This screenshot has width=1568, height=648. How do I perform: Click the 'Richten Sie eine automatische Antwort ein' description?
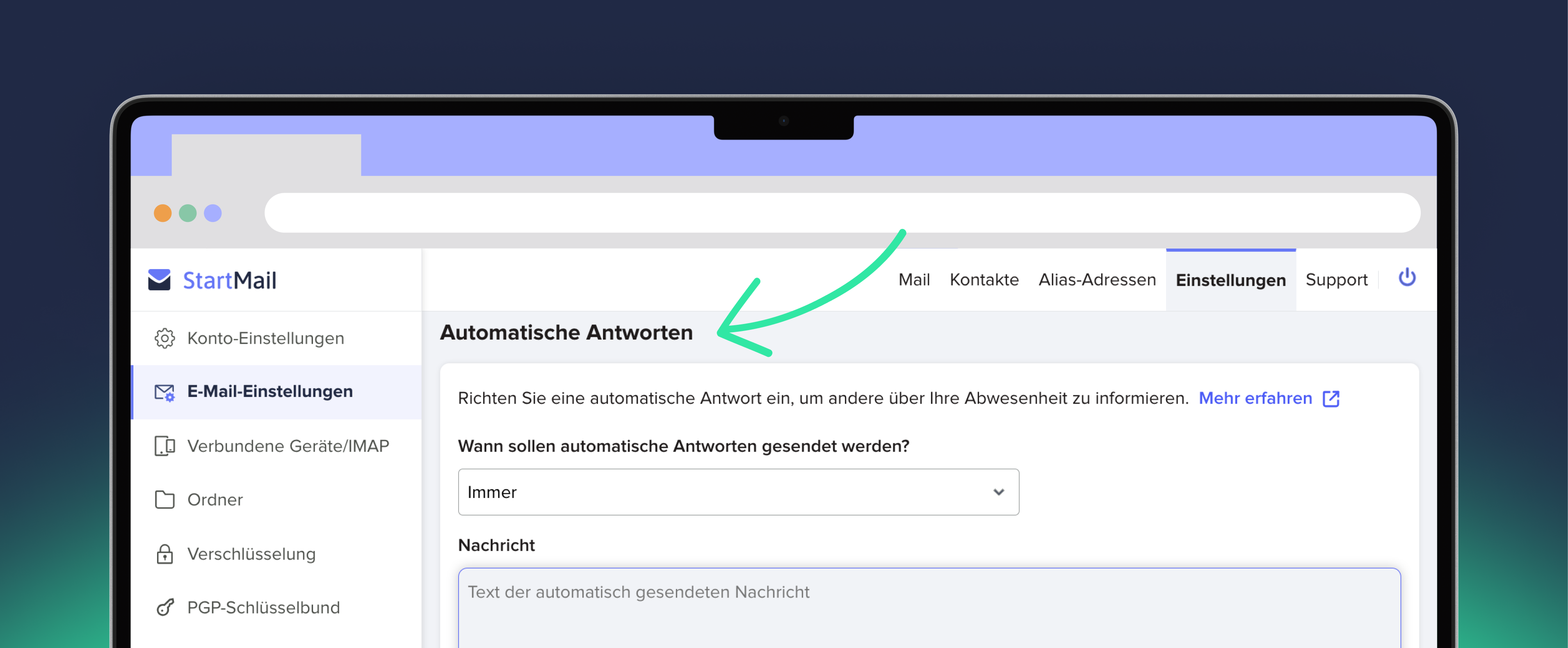[x=823, y=399]
